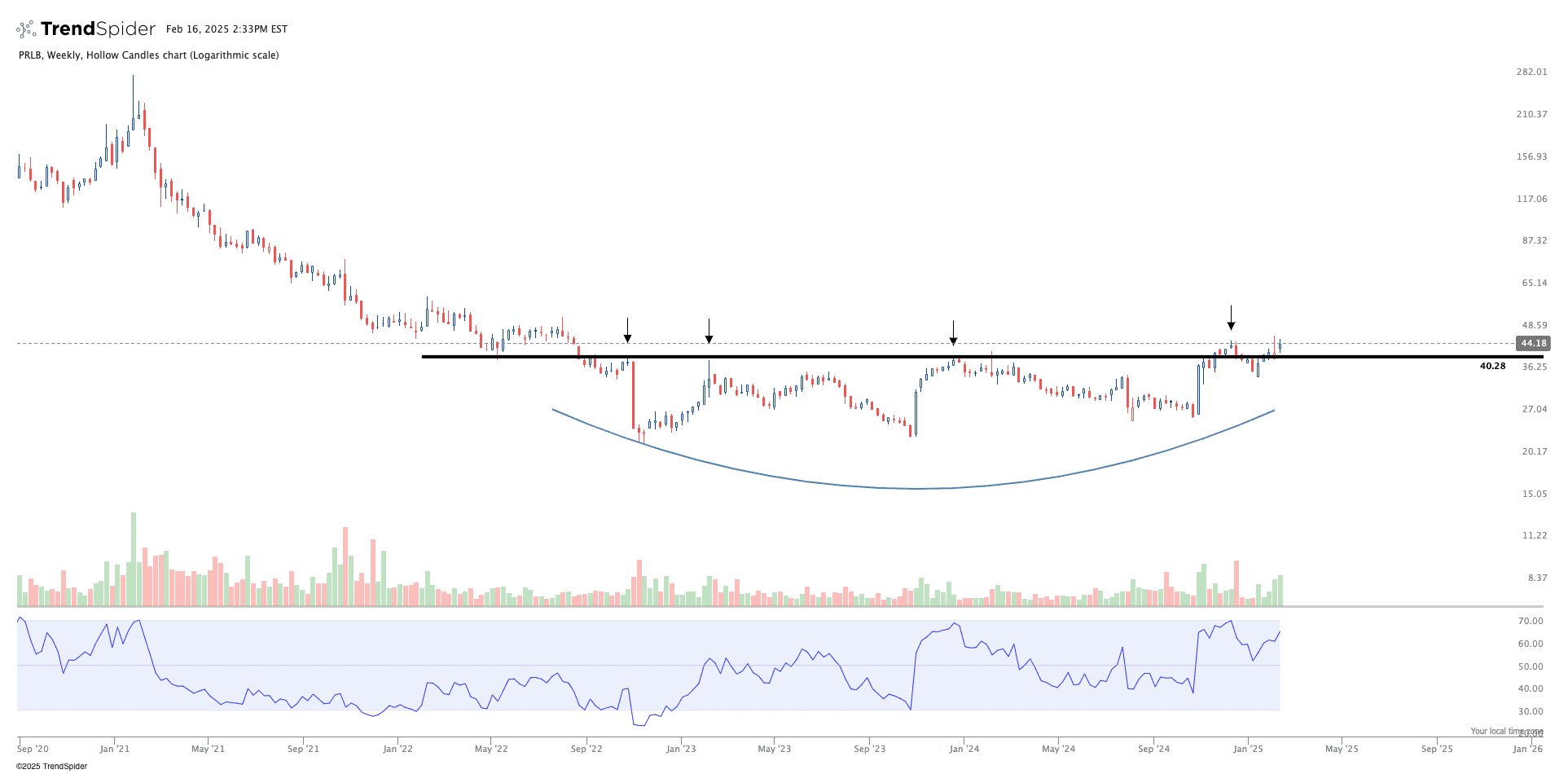Click the Jan '23 time axis label
The width and height of the screenshot is (1568, 774).
point(681,749)
